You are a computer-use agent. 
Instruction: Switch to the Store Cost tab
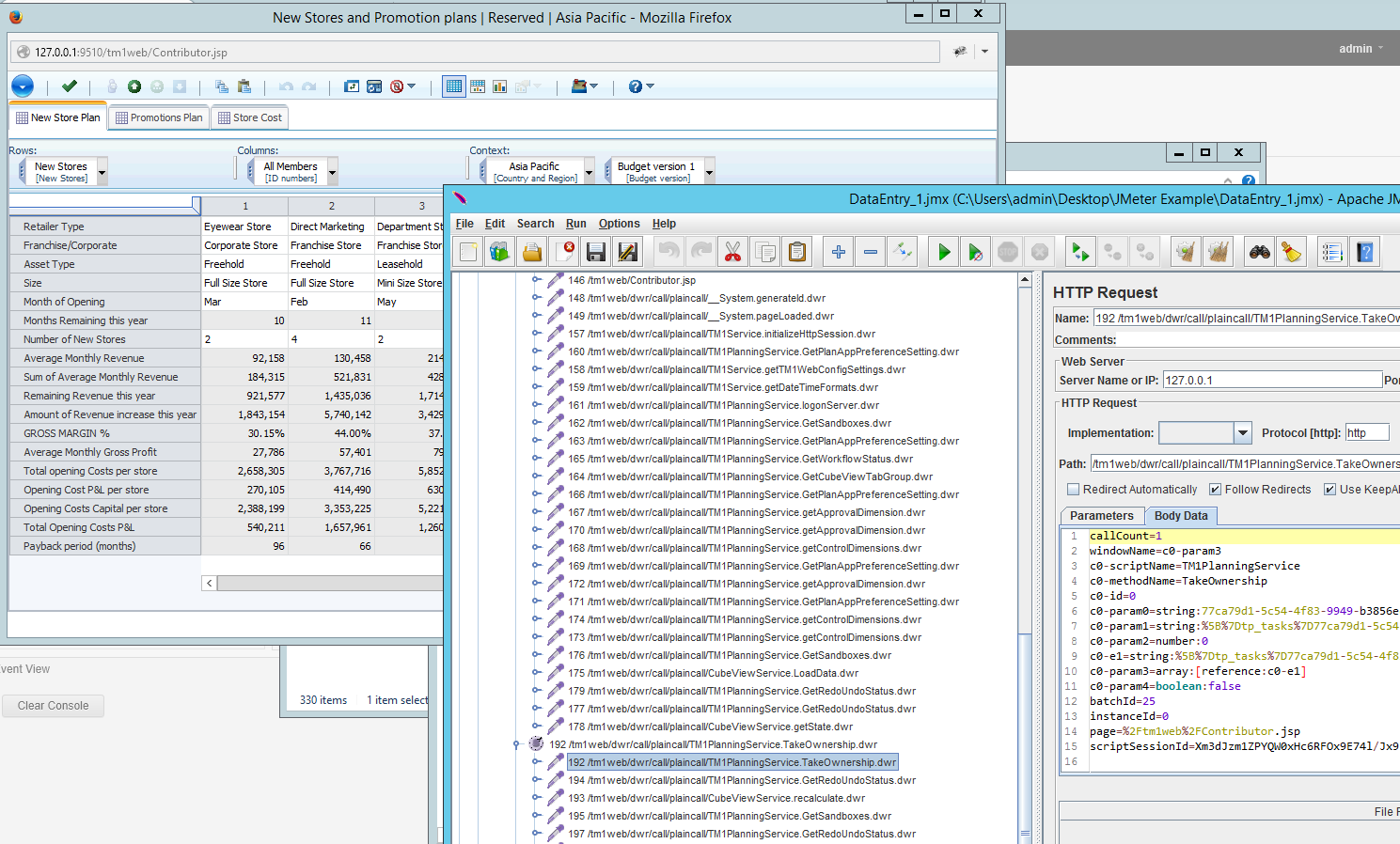[250, 117]
